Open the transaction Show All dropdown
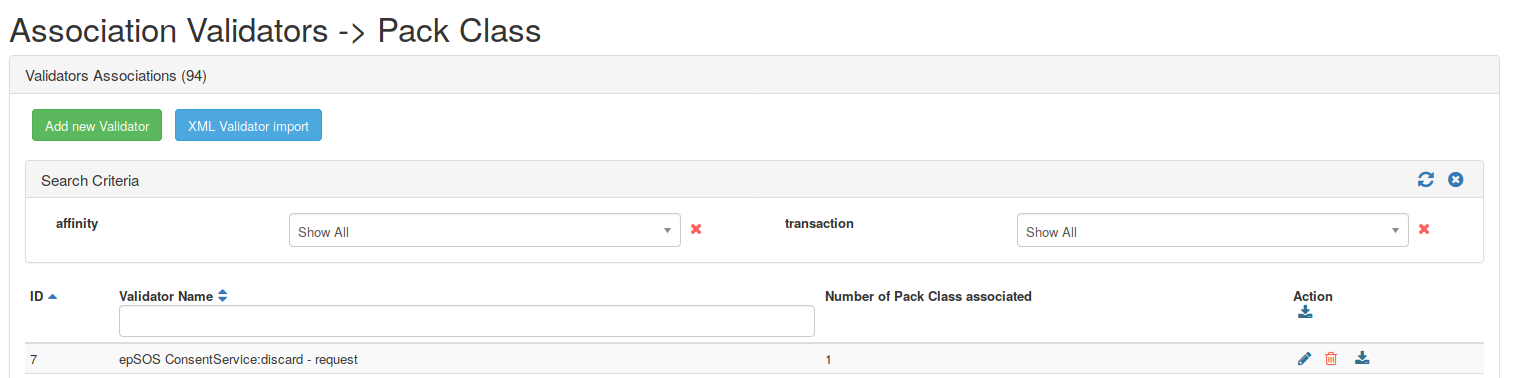1514x378 pixels. point(1213,230)
